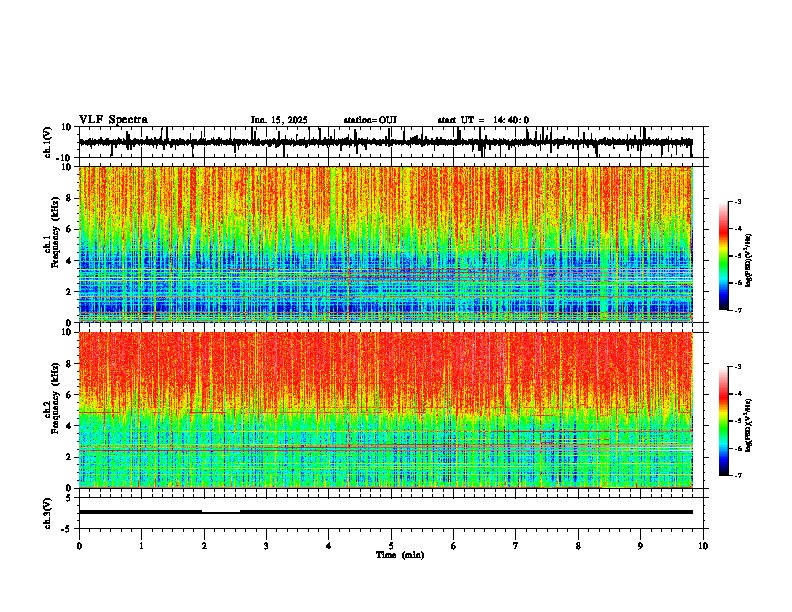Click the ch.1 color bar log(PSD) label
792x612 pixels.
point(749,260)
